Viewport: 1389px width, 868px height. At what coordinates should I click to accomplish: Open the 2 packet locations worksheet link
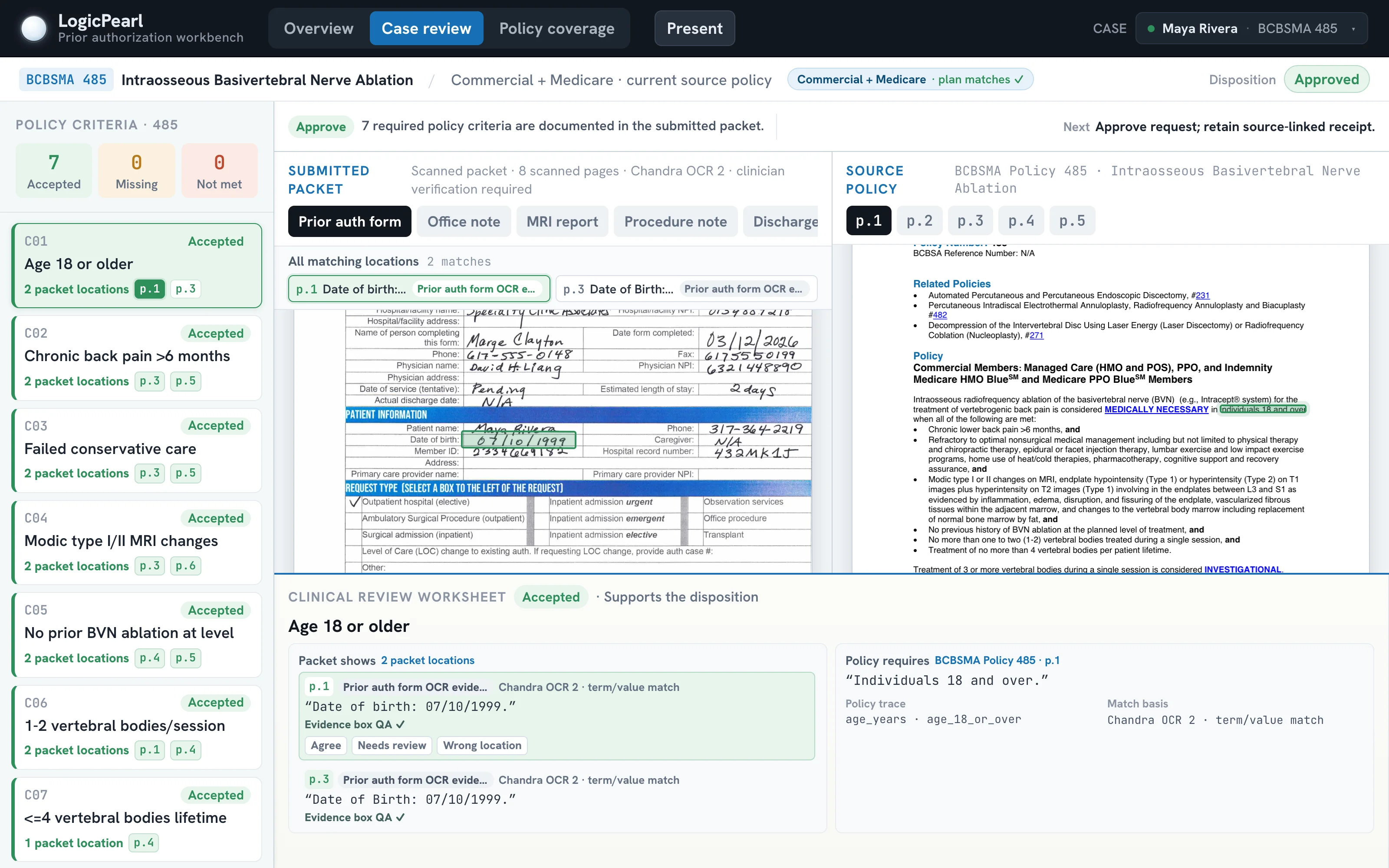pyautogui.click(x=428, y=660)
